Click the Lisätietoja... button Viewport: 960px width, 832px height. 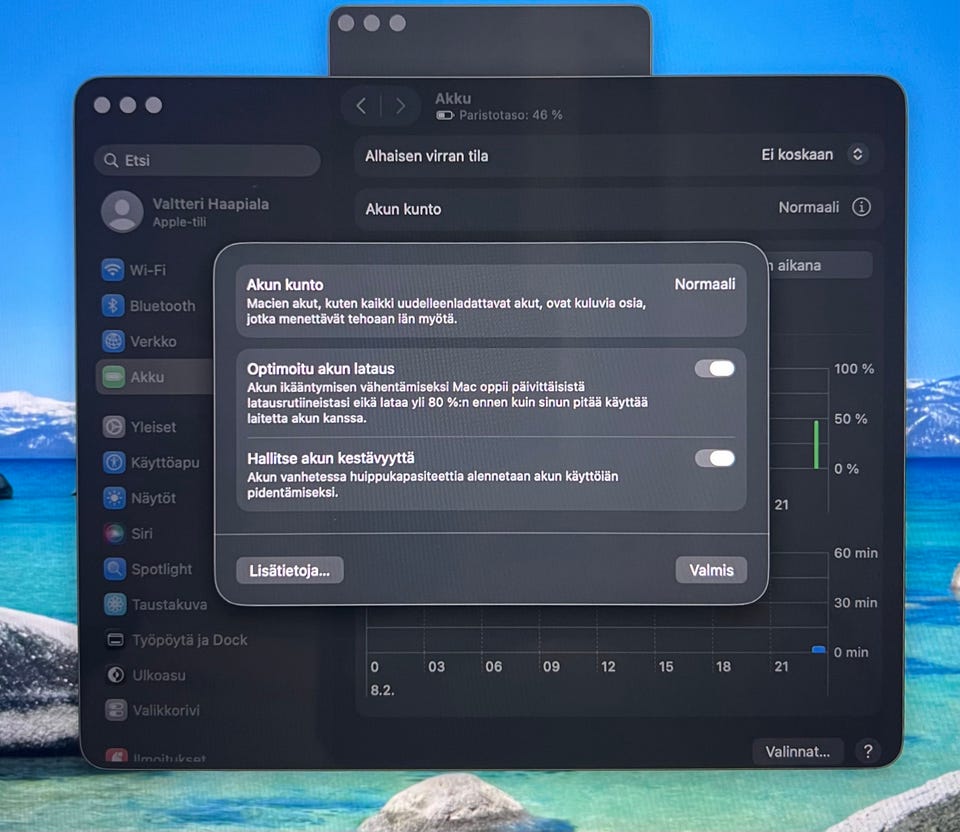[x=290, y=571]
